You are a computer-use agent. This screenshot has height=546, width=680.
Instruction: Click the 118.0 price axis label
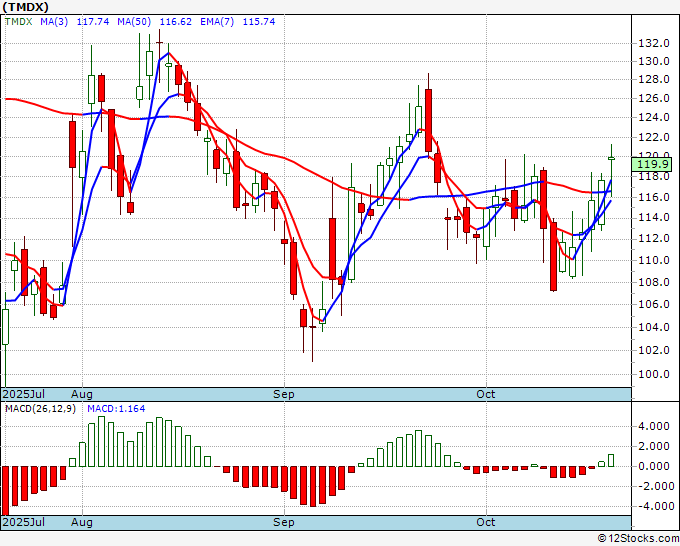click(x=654, y=177)
